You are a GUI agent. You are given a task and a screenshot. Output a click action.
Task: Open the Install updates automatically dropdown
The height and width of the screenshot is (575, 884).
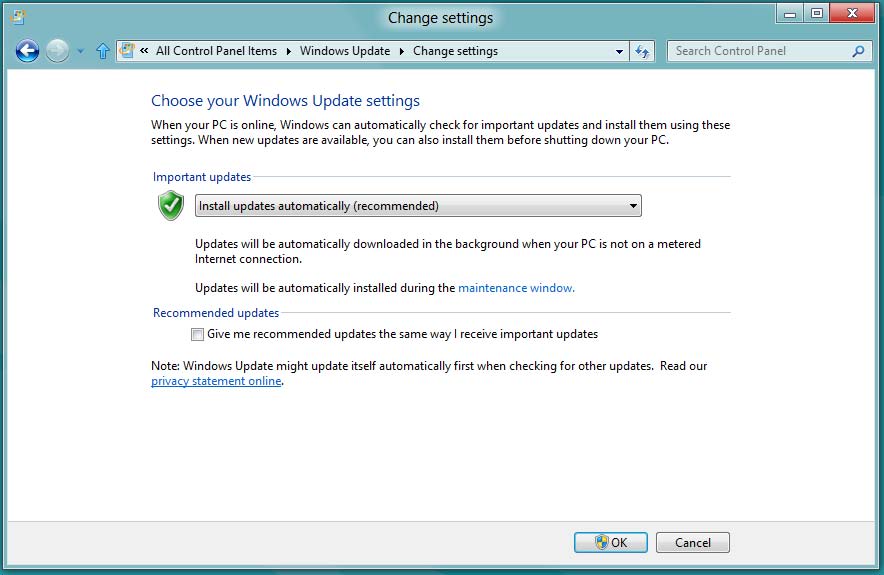418,206
